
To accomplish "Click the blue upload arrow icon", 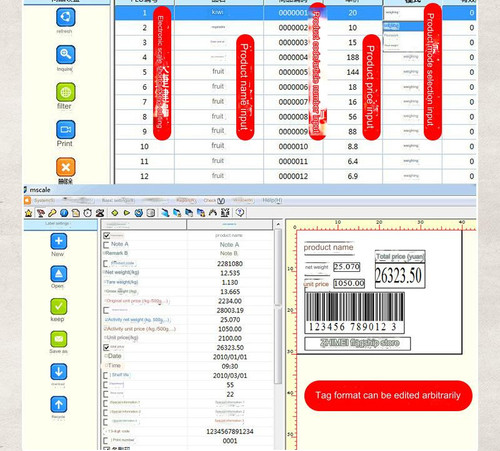I will click(59, 404).
